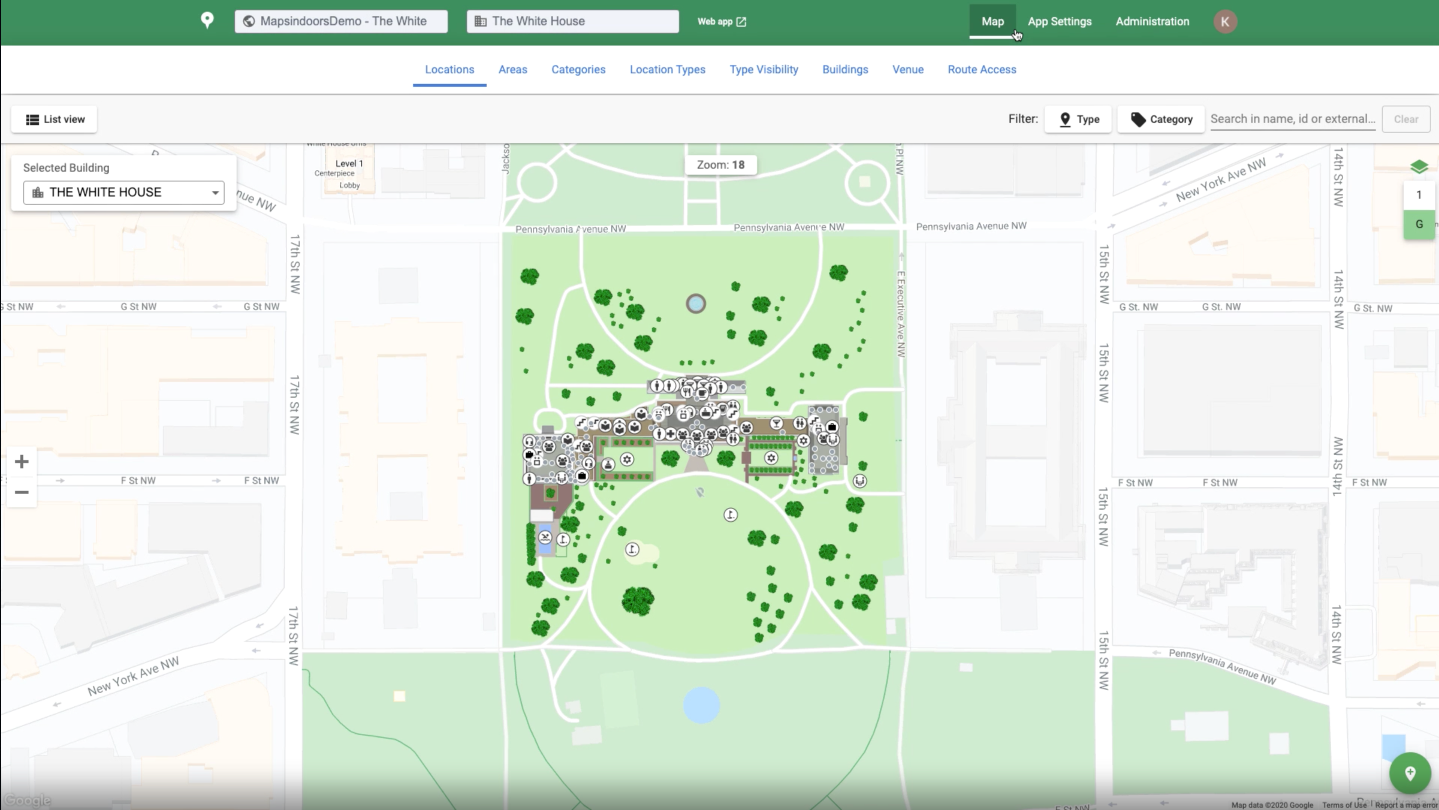
Task: Open The White House venue selector
Action: [x=573, y=21]
